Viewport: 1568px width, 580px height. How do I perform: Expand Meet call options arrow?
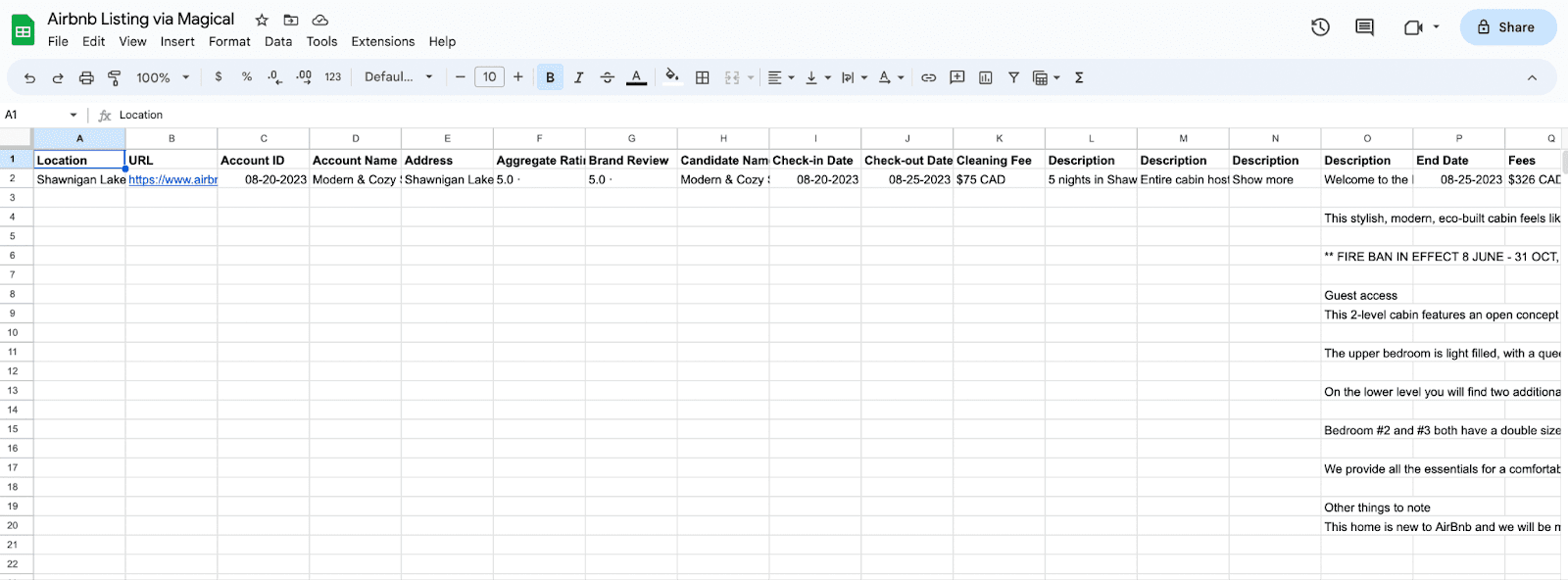(1436, 27)
